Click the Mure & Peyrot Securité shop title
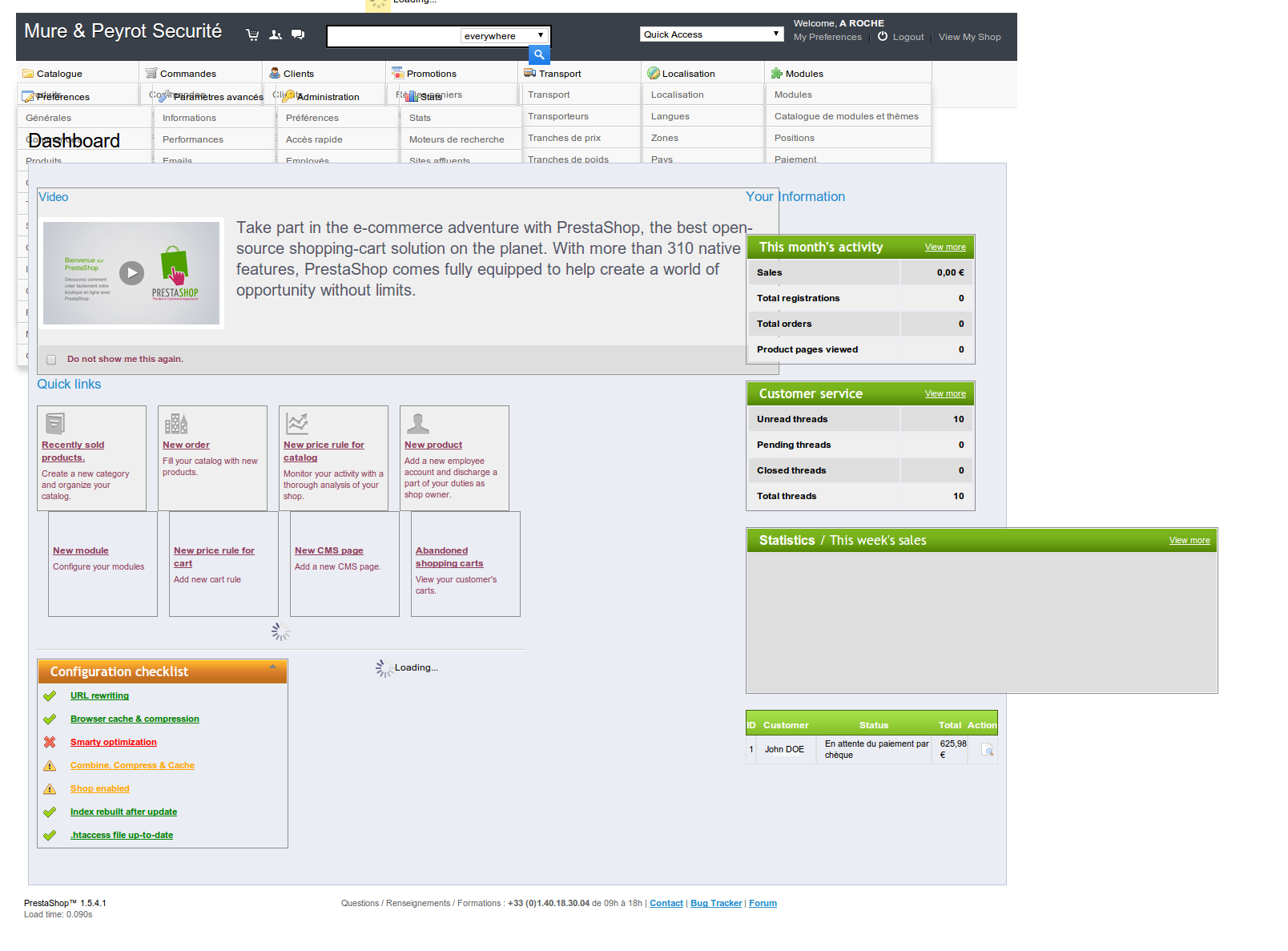The height and width of the screenshot is (951, 1288). pyautogui.click(x=123, y=31)
